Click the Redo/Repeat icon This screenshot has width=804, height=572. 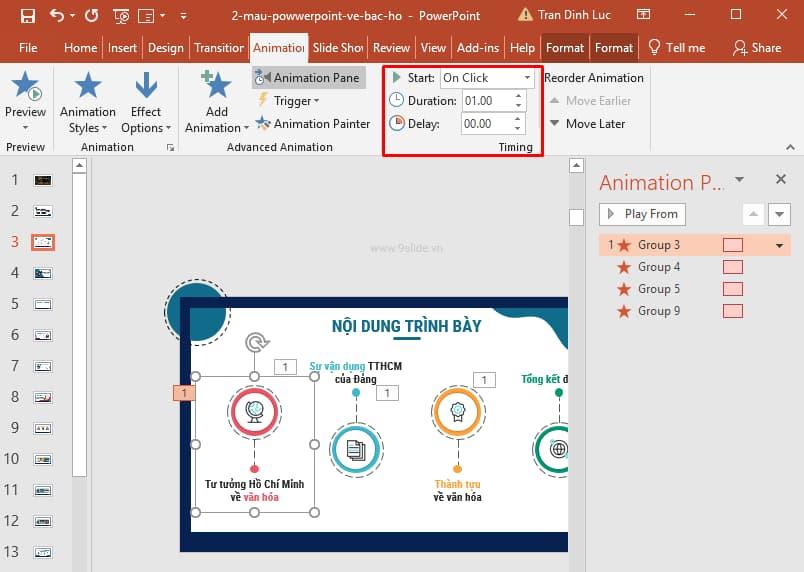pyautogui.click(x=92, y=16)
